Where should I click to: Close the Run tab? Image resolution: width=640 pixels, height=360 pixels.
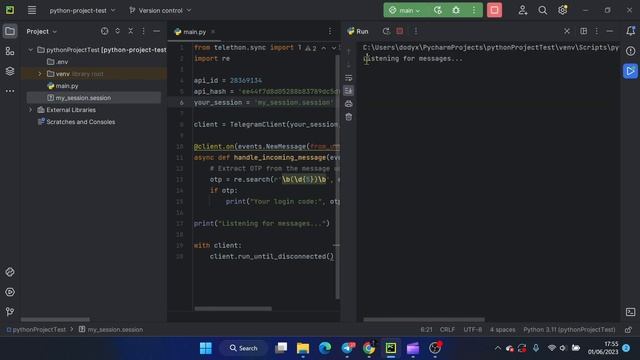click(x=567, y=31)
